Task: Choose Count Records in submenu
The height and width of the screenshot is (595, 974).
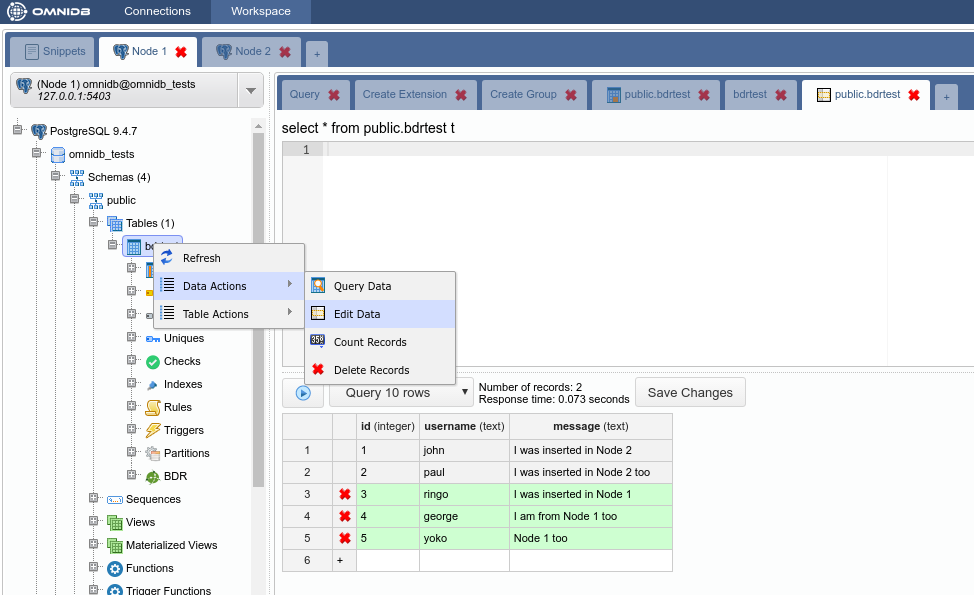Action: [x=369, y=342]
